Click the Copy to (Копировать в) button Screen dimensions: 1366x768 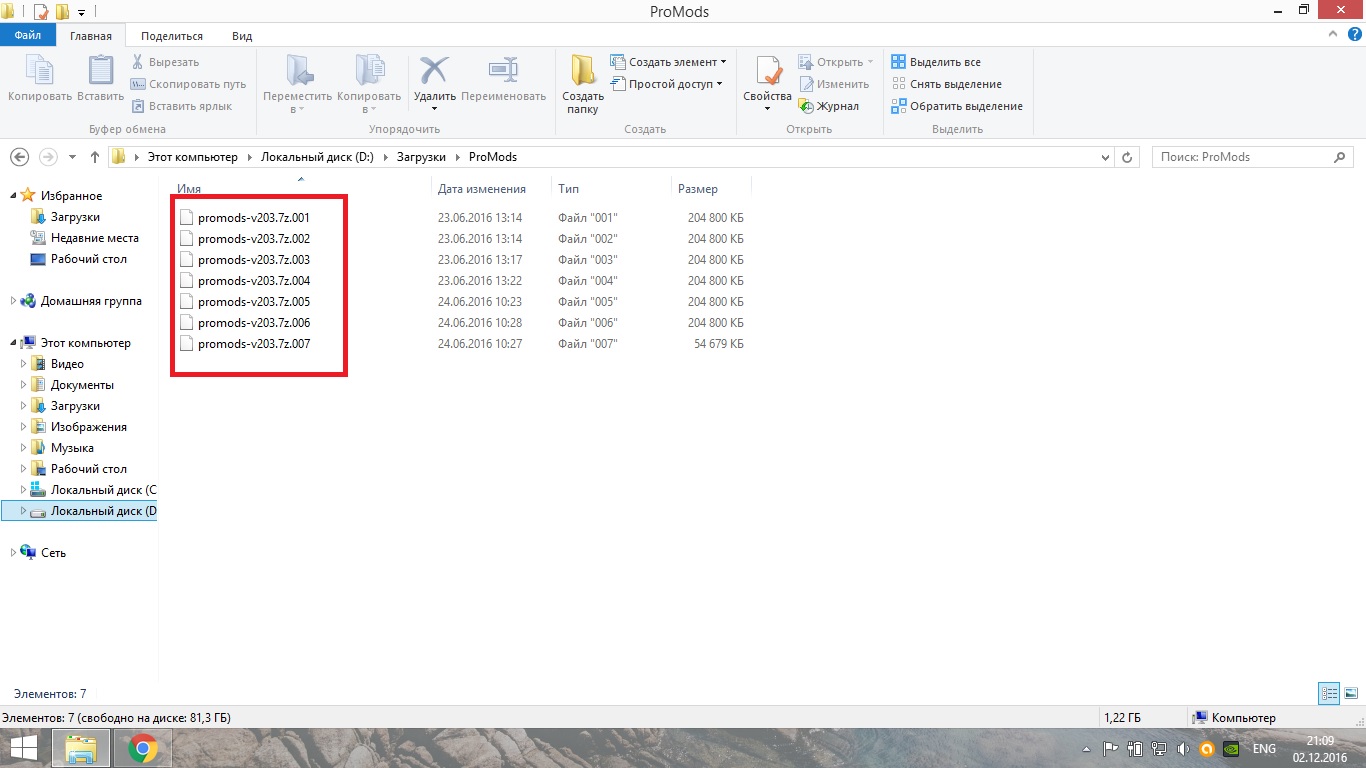369,84
